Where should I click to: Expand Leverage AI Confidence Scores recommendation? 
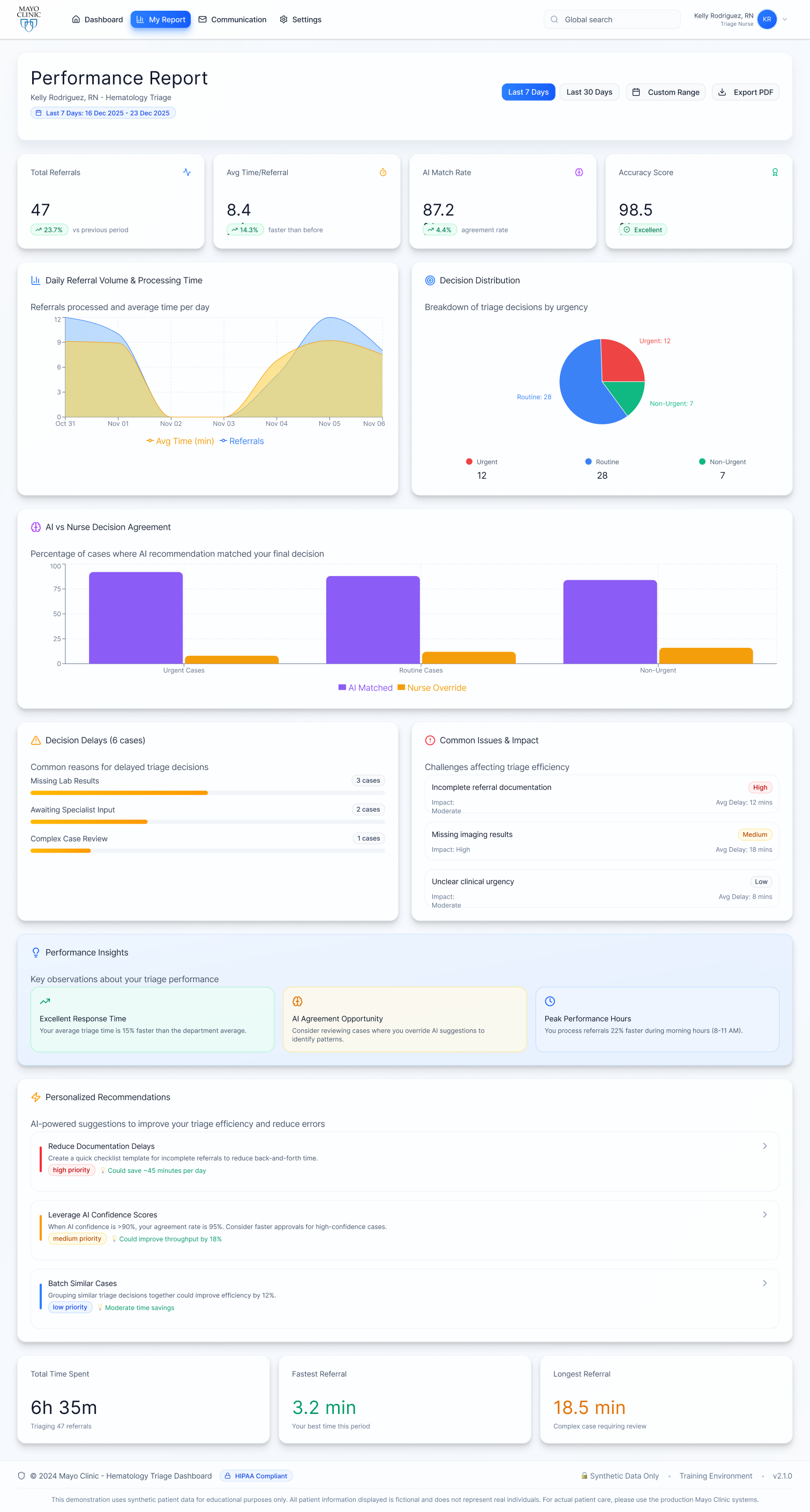764,1215
